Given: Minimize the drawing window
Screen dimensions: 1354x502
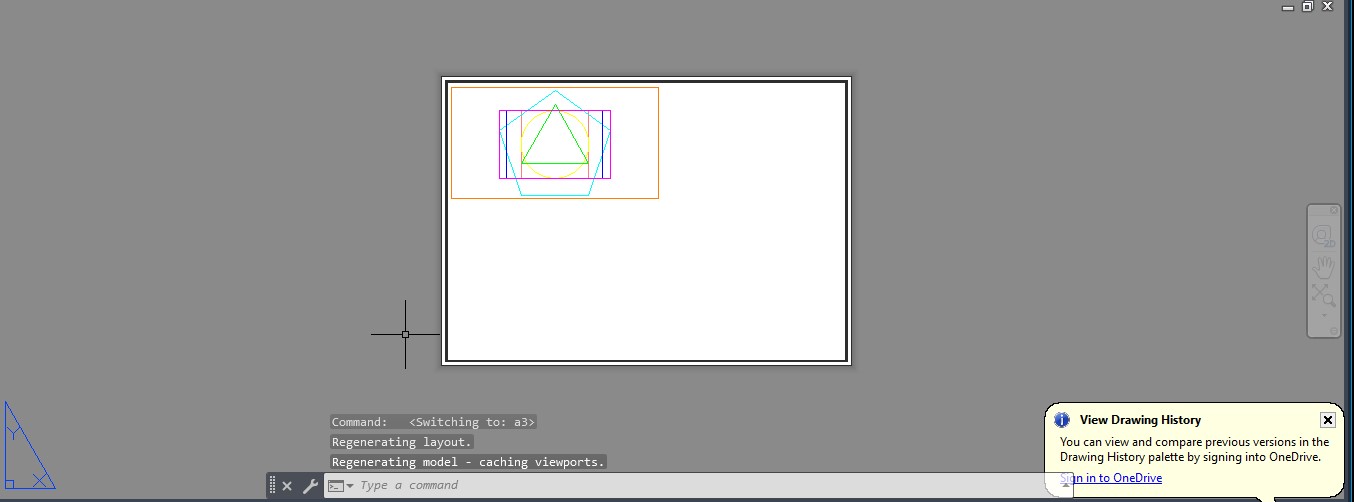Looking at the screenshot, I should coord(1288,6).
